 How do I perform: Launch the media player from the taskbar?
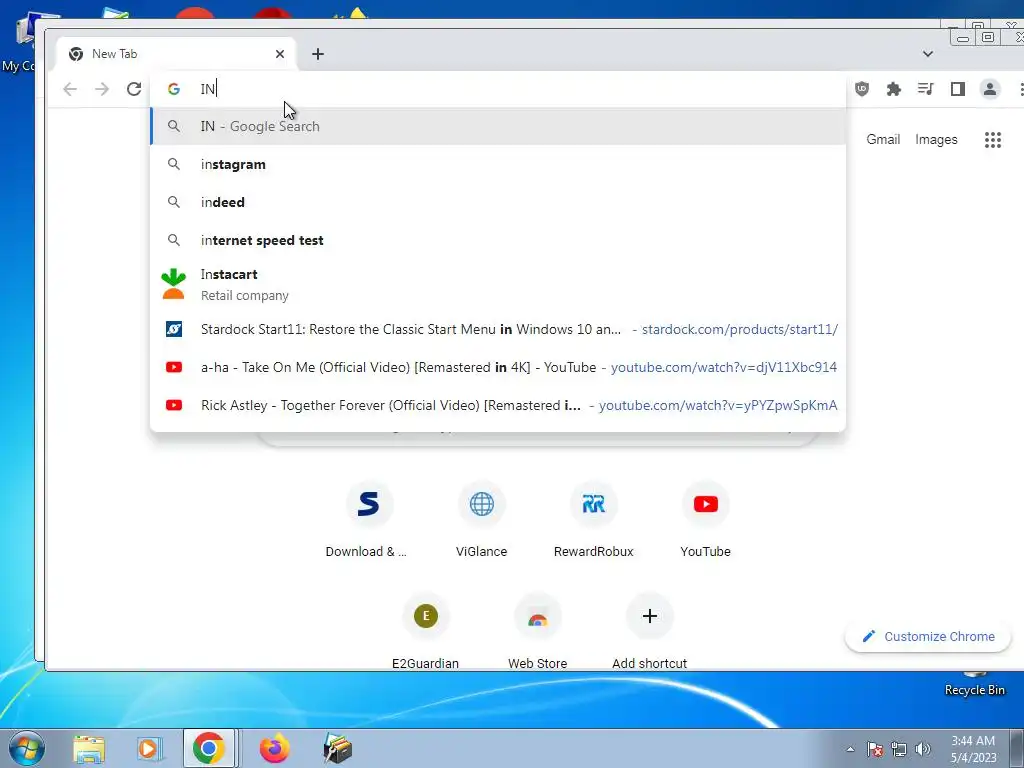150,748
